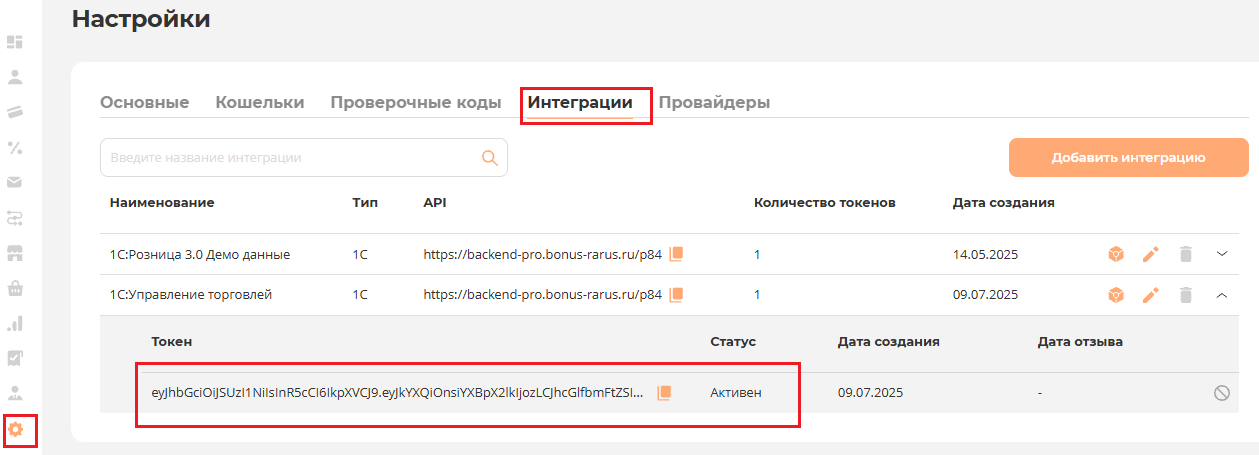Edit the 1С:Розница 3.0 Демо данные integration
Screen dimensions: 1259x455
click(1150, 254)
